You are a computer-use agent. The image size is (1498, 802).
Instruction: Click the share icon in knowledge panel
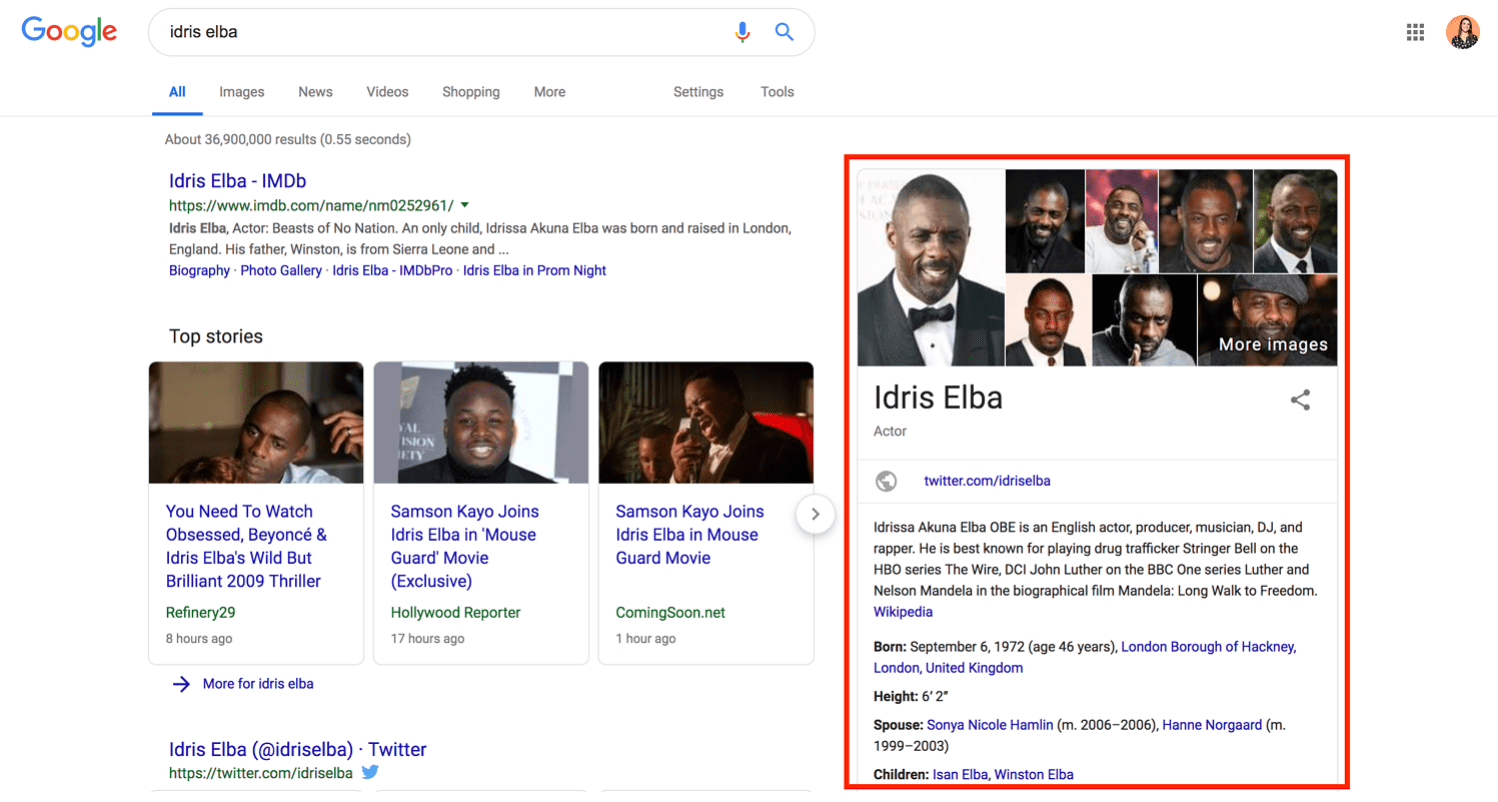click(x=1300, y=400)
